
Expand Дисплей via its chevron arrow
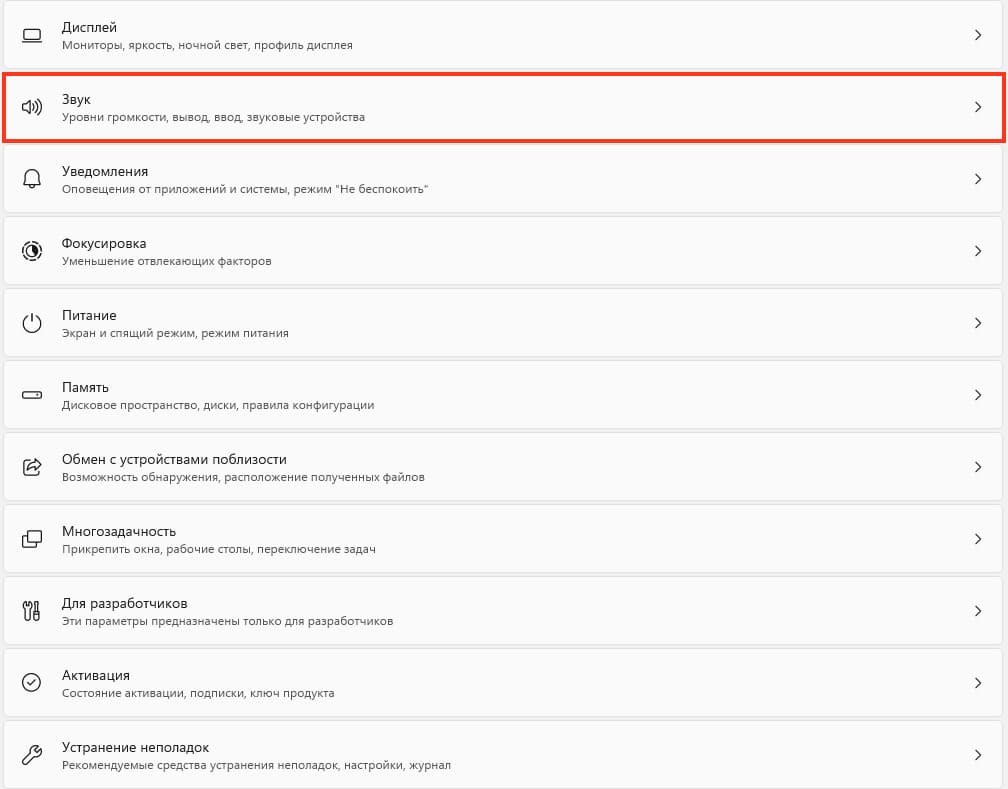978,35
